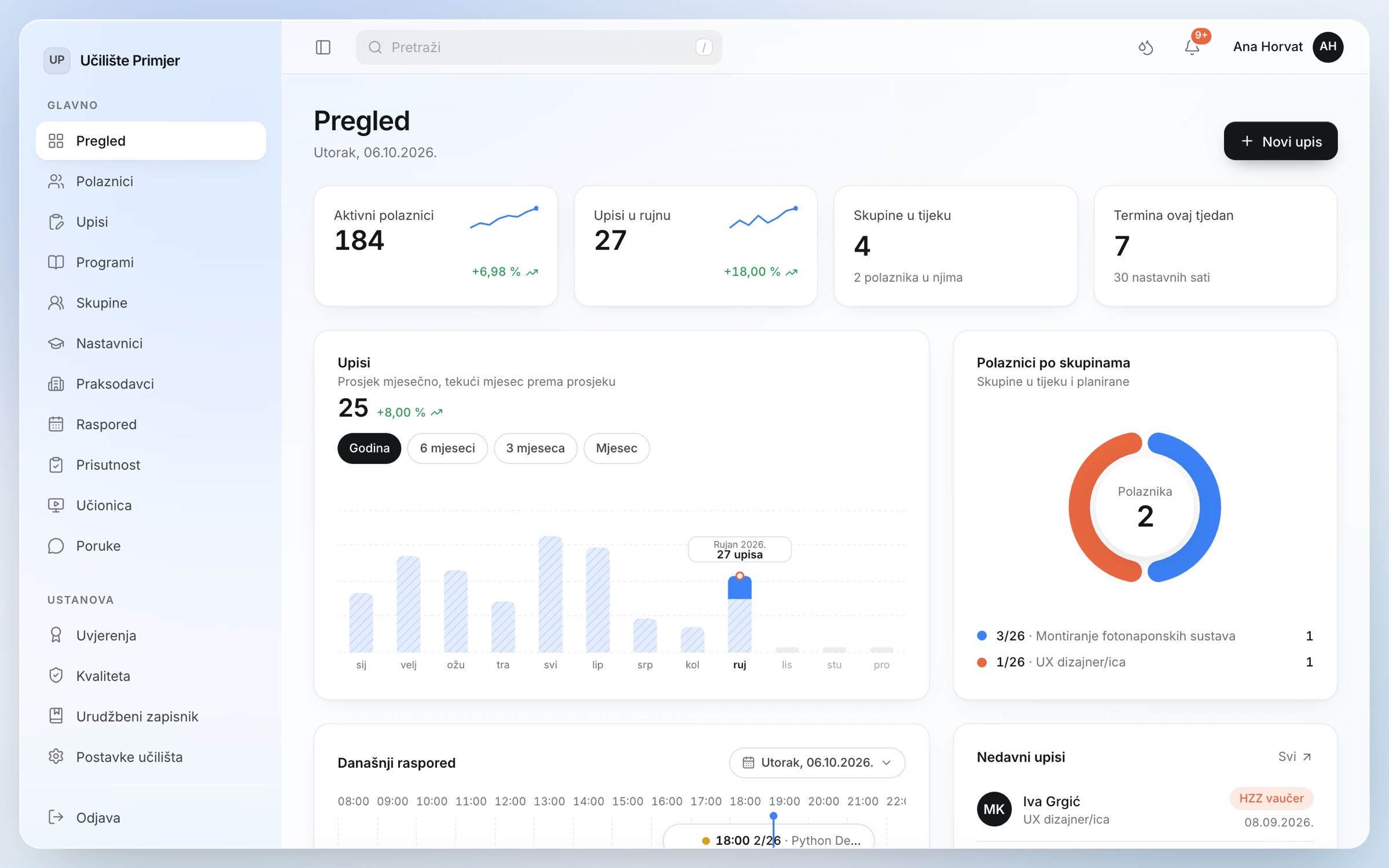Click the ruj bar in Upisi chart

[740, 613]
